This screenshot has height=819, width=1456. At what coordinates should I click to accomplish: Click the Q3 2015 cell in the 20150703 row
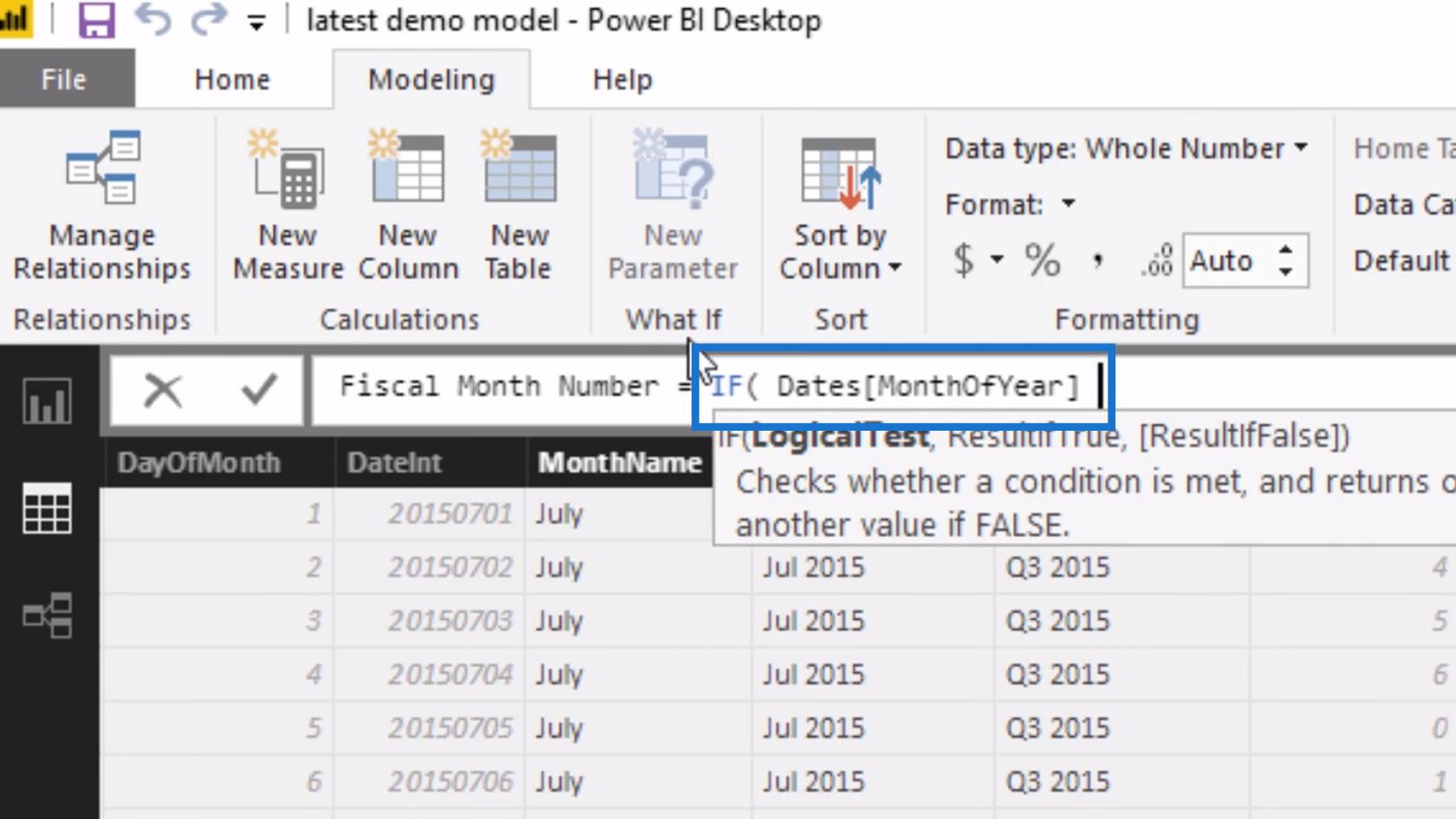click(x=1122, y=621)
